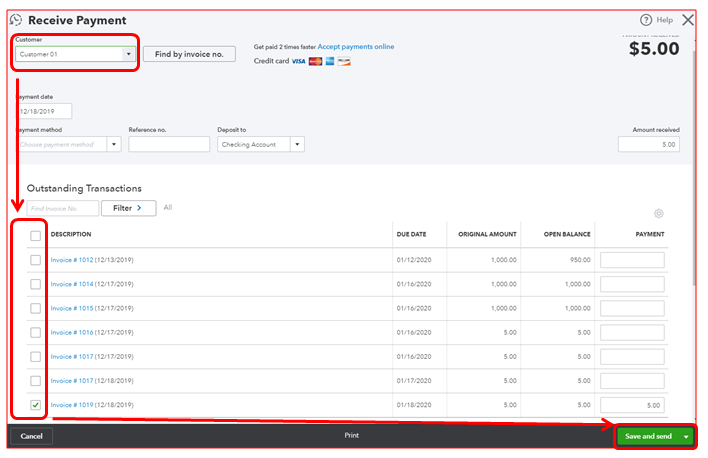Open Invoice # 1014 link
This screenshot has height=458, width=708.
(x=72, y=284)
